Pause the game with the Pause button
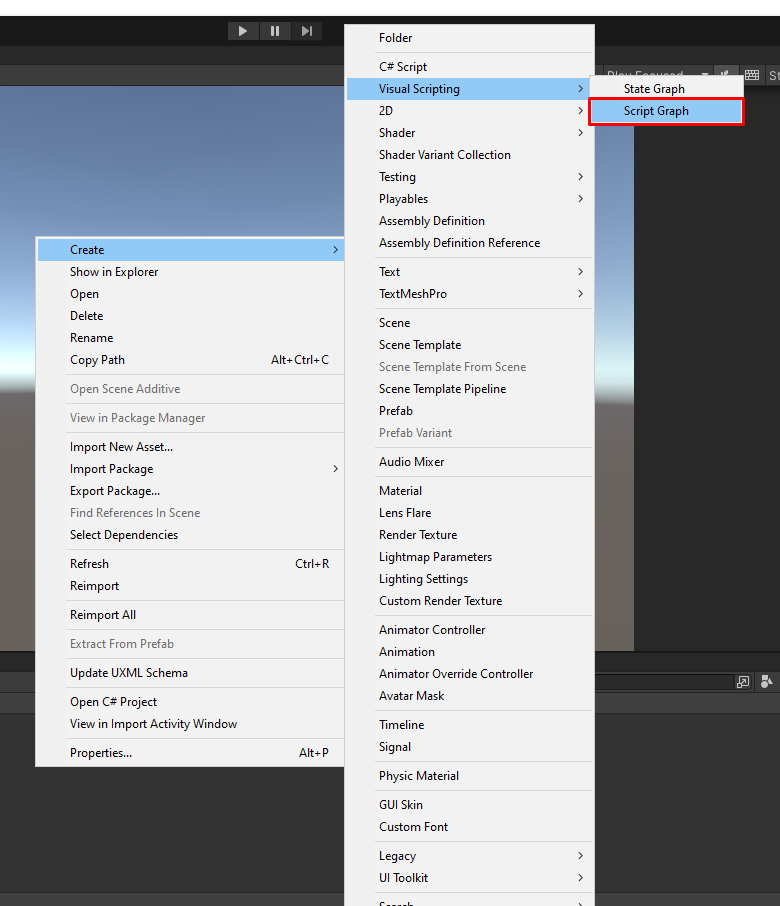The height and width of the screenshot is (906, 780). click(275, 31)
